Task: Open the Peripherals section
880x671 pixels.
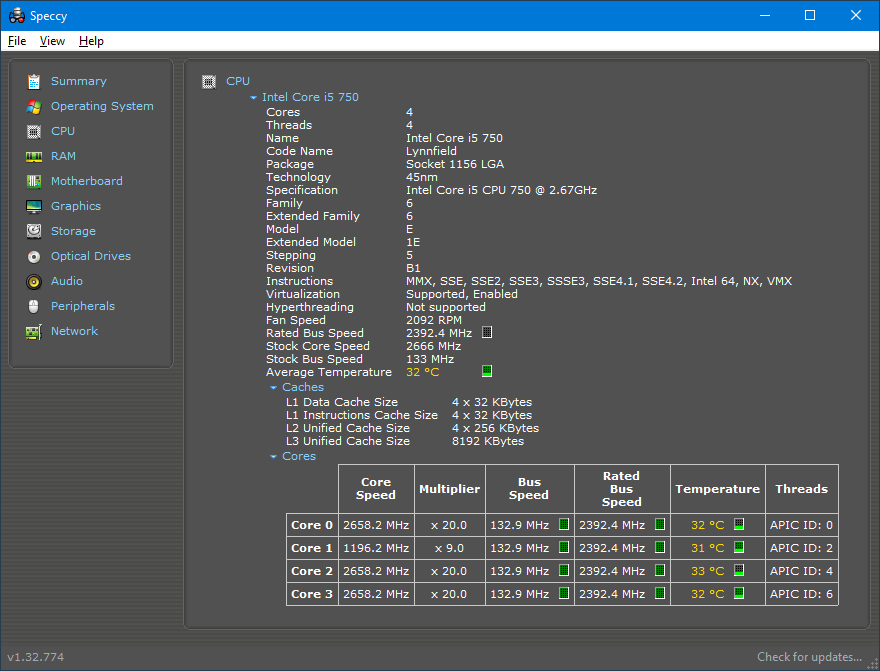Action: tap(82, 306)
